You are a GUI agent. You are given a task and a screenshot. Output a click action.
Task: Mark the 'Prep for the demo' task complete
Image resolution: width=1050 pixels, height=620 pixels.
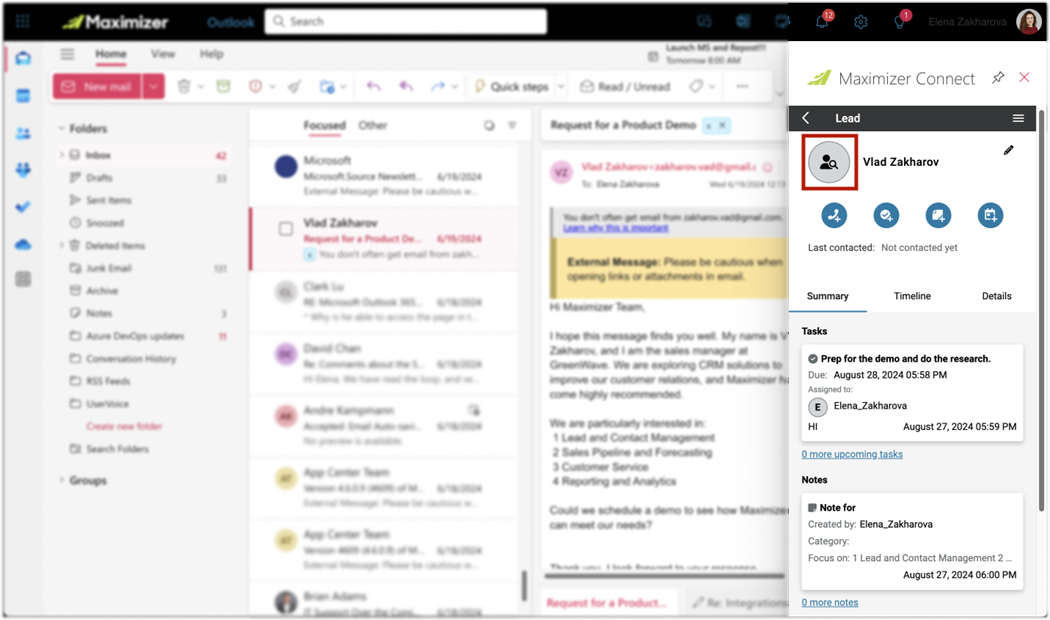[x=812, y=359]
